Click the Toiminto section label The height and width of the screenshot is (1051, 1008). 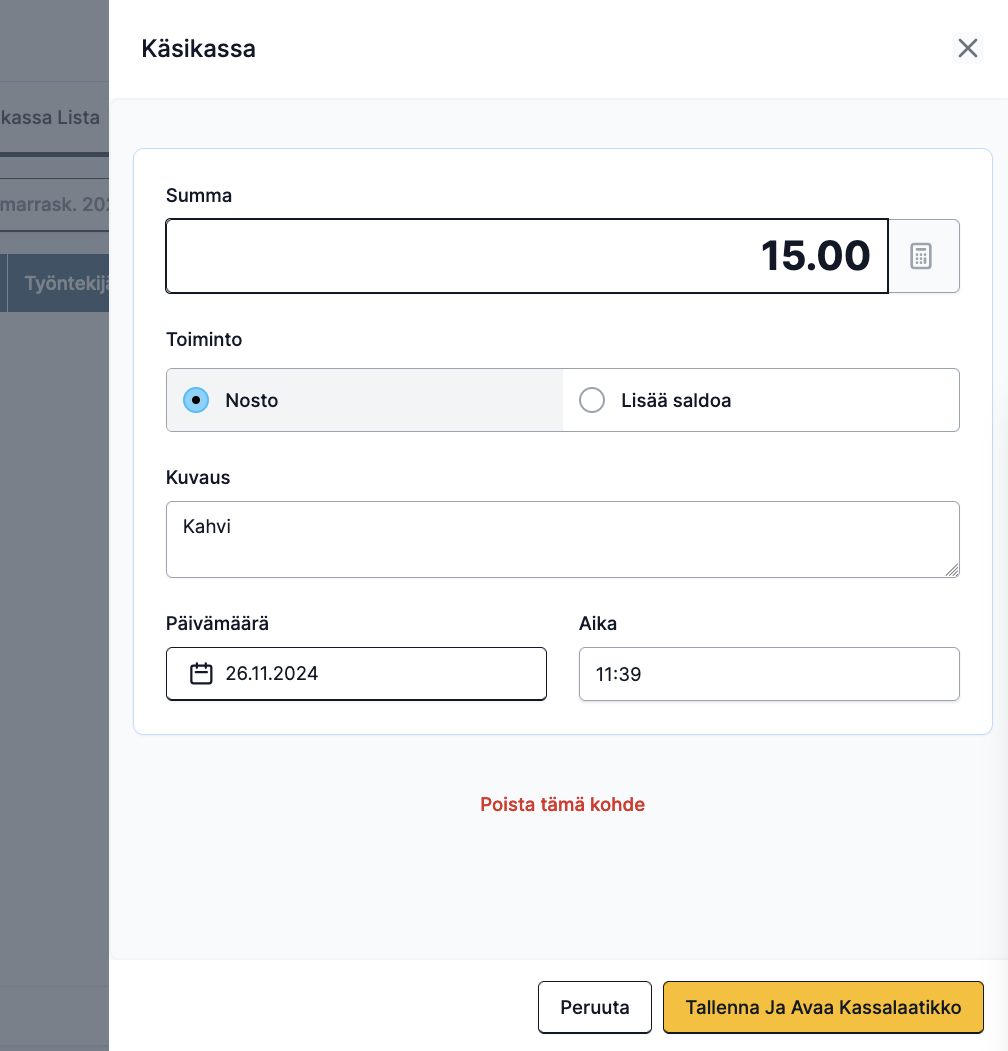click(x=204, y=339)
